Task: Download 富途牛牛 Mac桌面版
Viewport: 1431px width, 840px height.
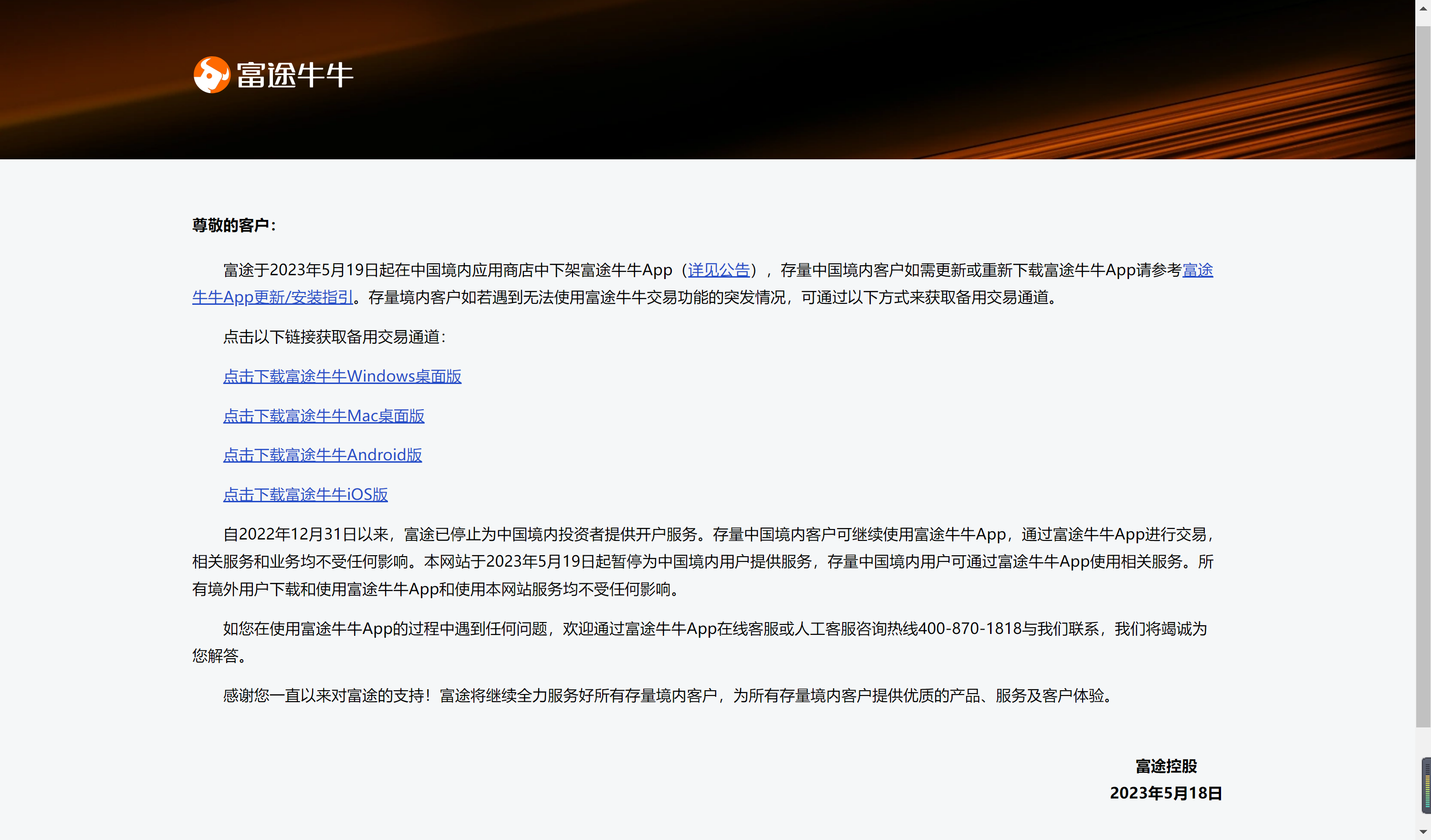Action: tap(324, 416)
